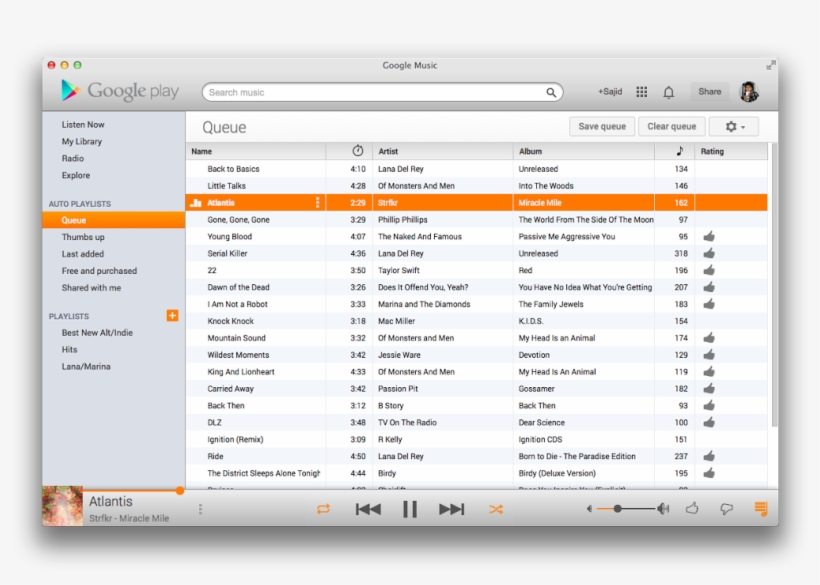The image size is (820, 585).
Task: Click the Share button
Action: pyautogui.click(x=710, y=91)
